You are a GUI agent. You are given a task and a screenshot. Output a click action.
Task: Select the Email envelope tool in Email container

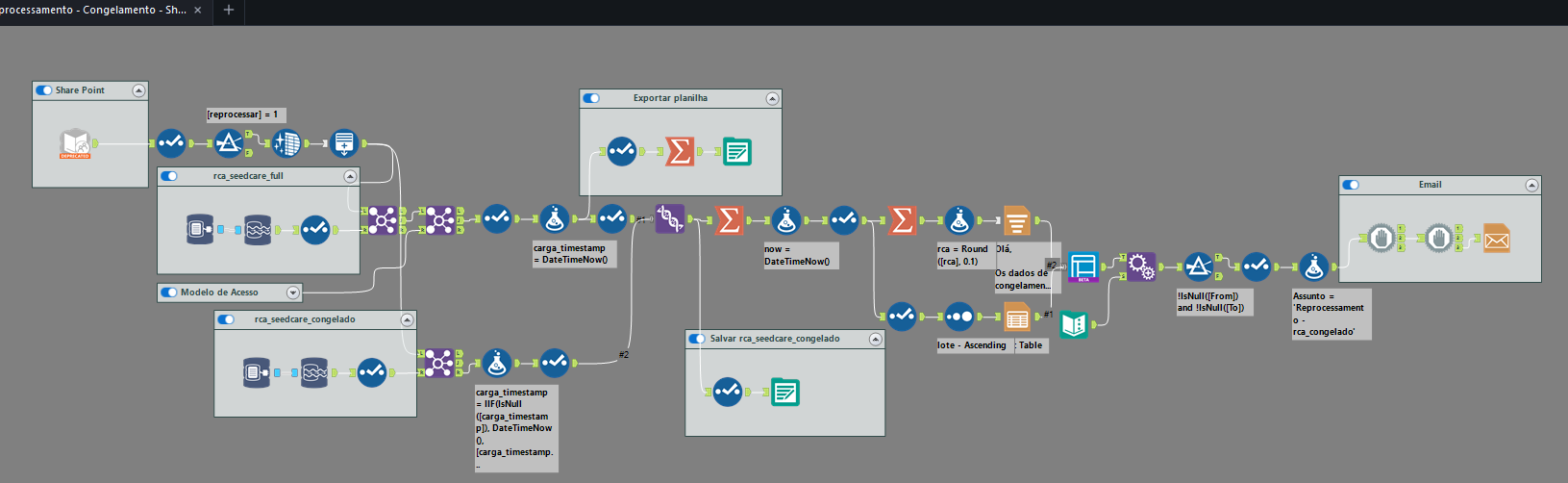(x=1497, y=238)
